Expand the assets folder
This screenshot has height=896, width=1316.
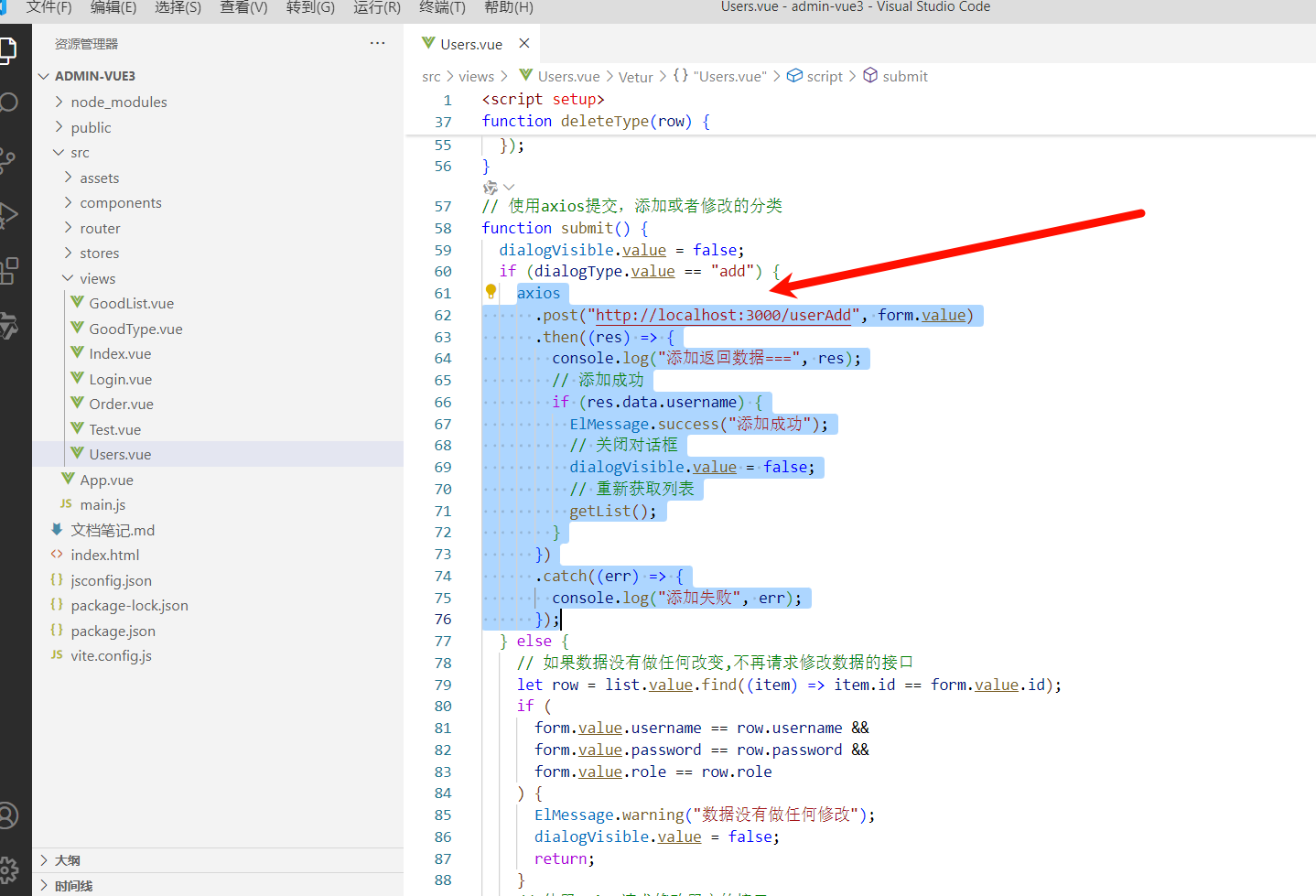(69, 177)
